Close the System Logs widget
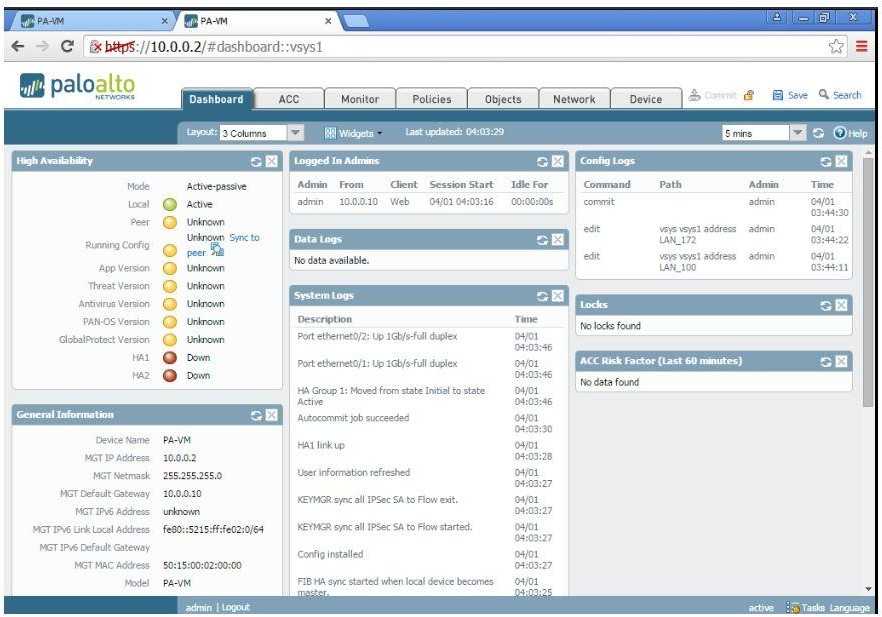 click(x=557, y=296)
